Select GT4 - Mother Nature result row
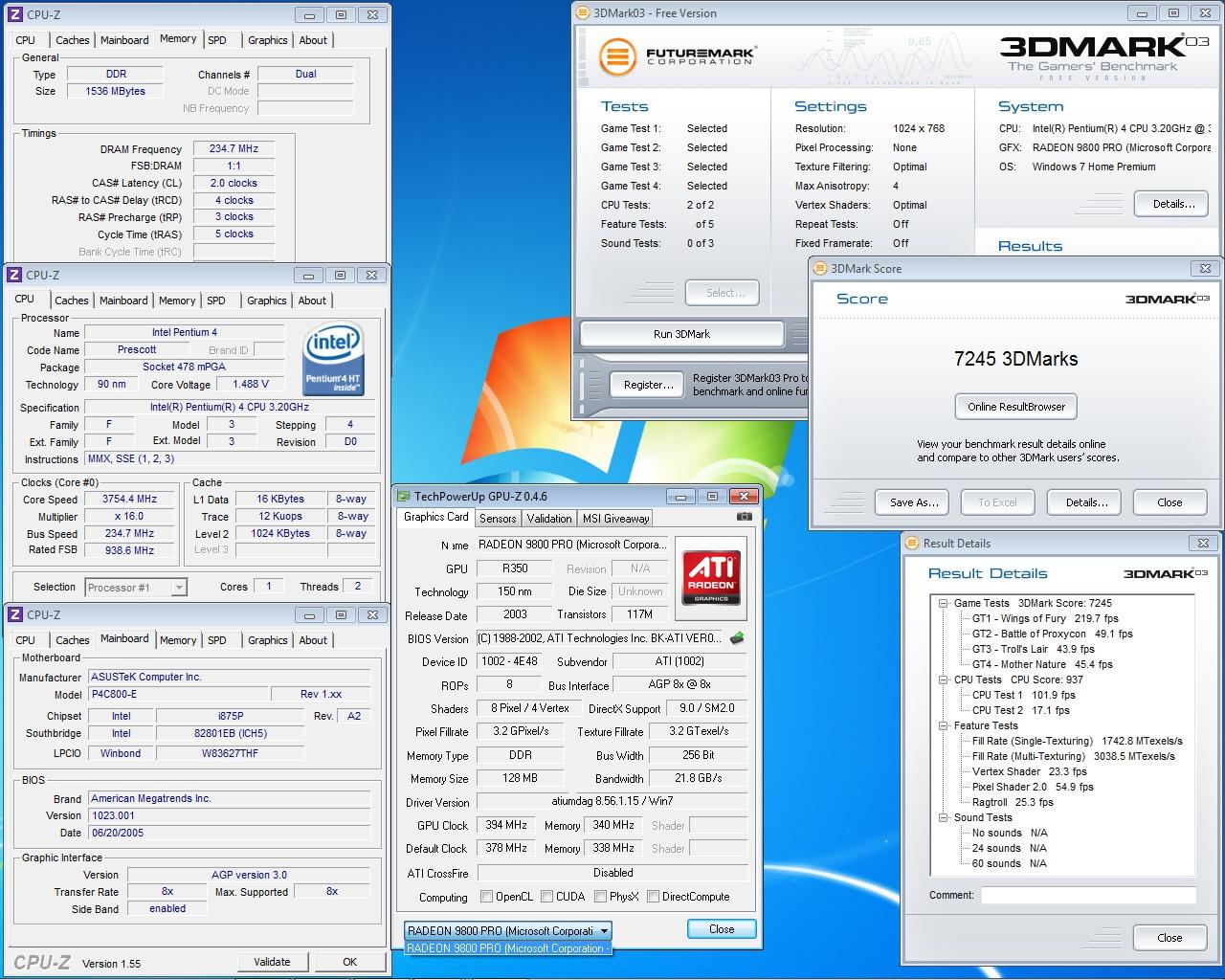Image resolution: width=1225 pixels, height=980 pixels. pyautogui.click(x=1042, y=664)
